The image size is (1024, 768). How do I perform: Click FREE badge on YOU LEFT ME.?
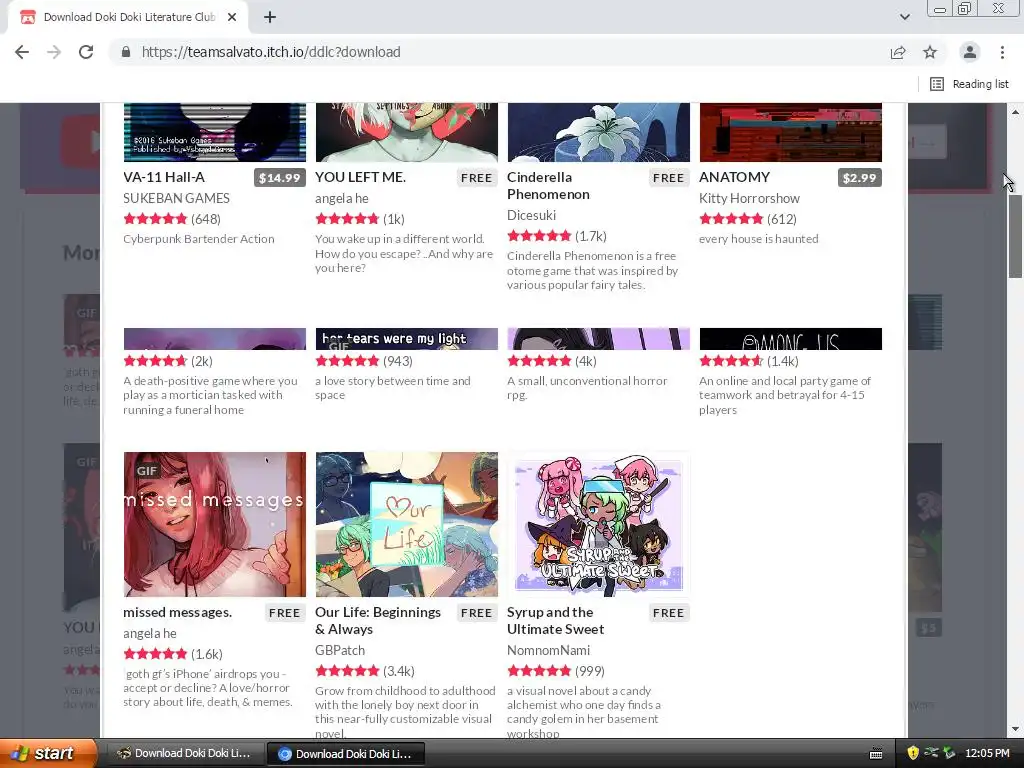pyautogui.click(x=476, y=178)
